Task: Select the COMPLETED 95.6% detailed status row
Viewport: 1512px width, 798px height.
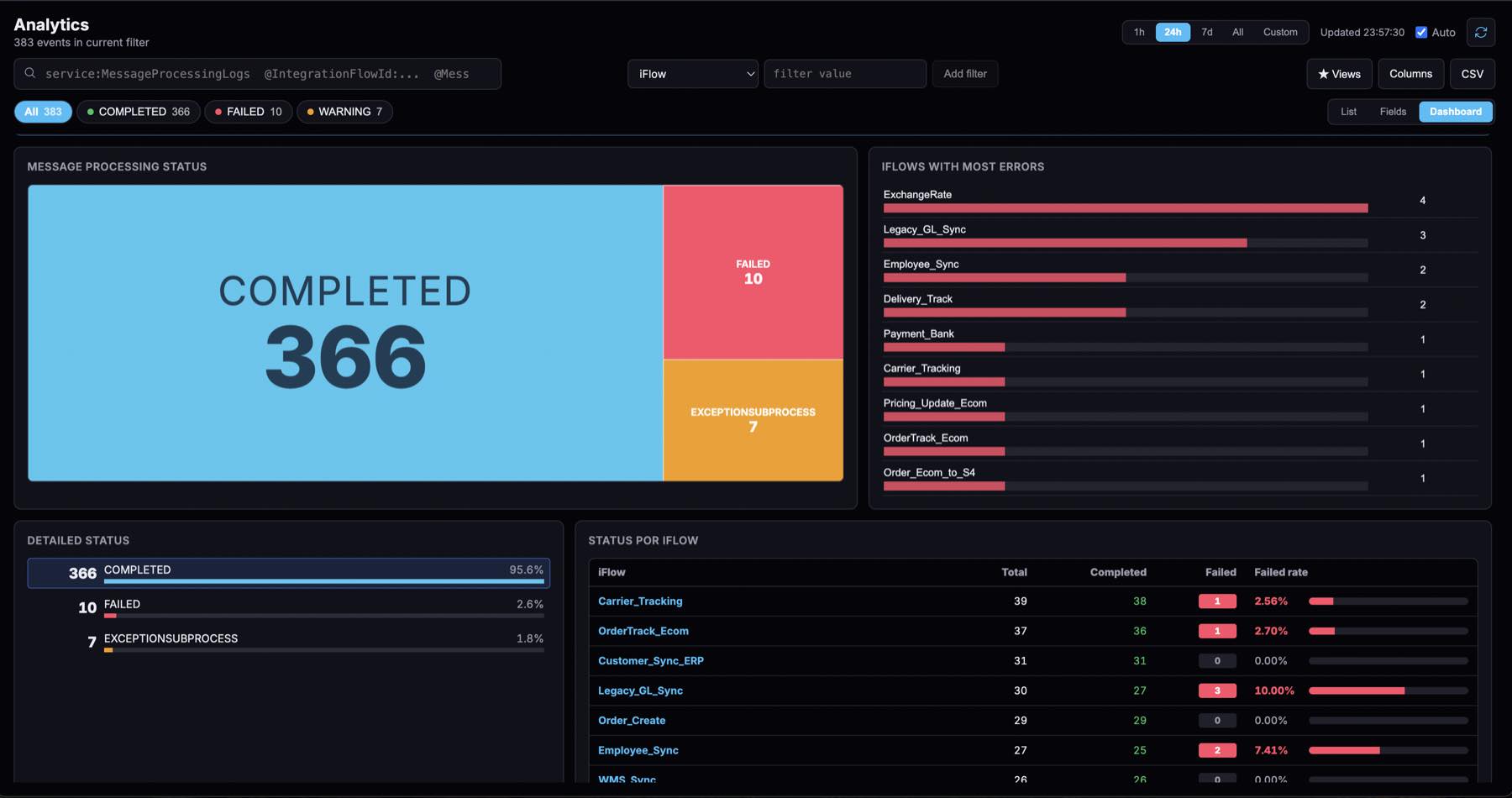Action: pos(289,573)
